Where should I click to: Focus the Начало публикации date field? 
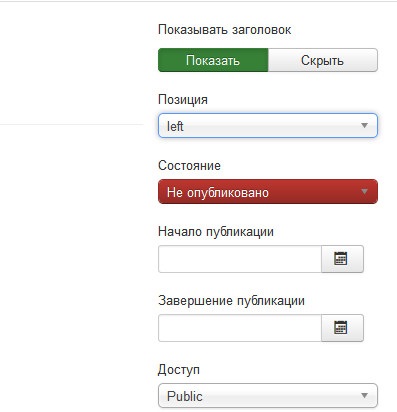pyautogui.click(x=240, y=259)
